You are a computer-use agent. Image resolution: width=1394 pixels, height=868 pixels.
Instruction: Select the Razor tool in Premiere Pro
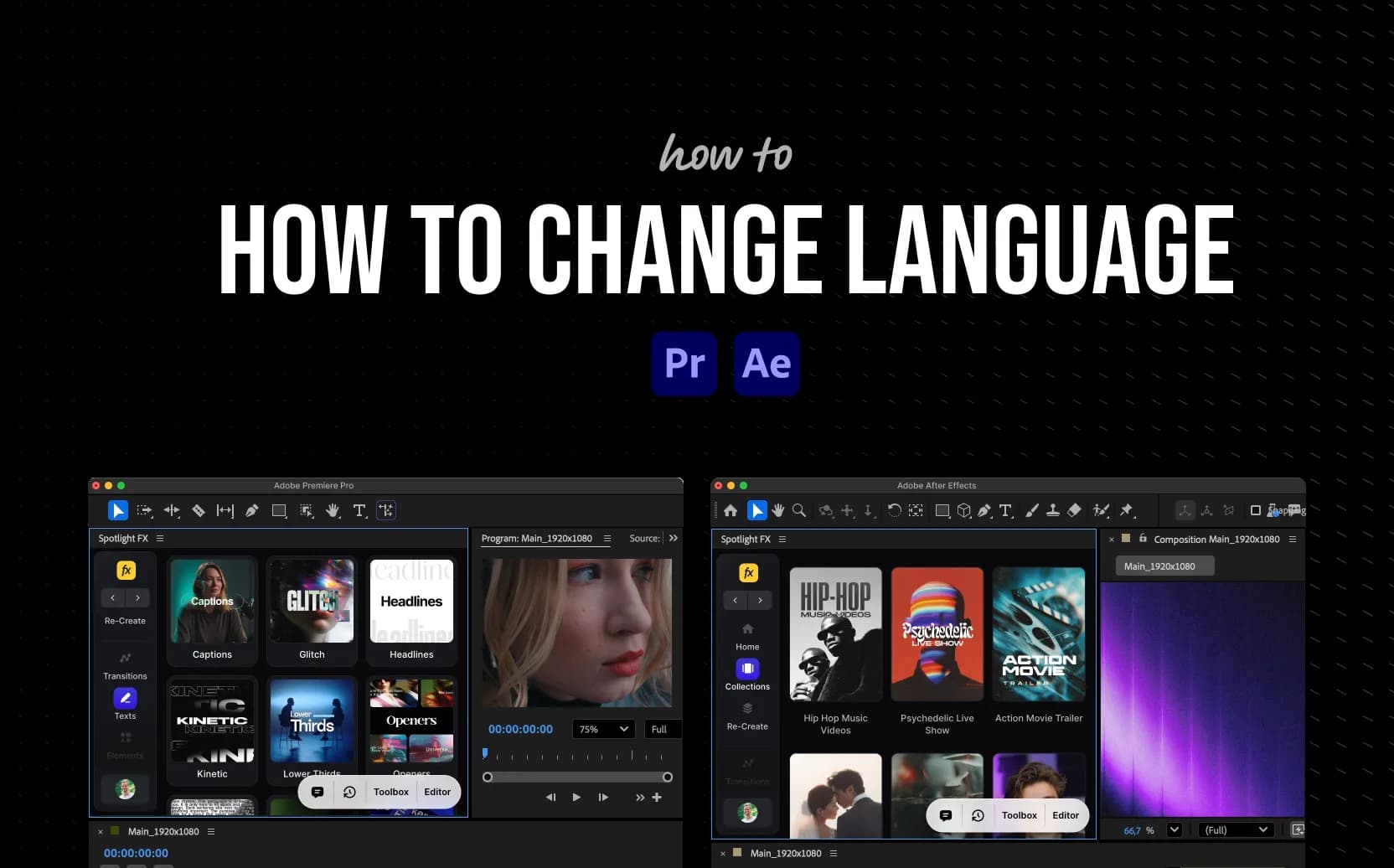pos(199,510)
